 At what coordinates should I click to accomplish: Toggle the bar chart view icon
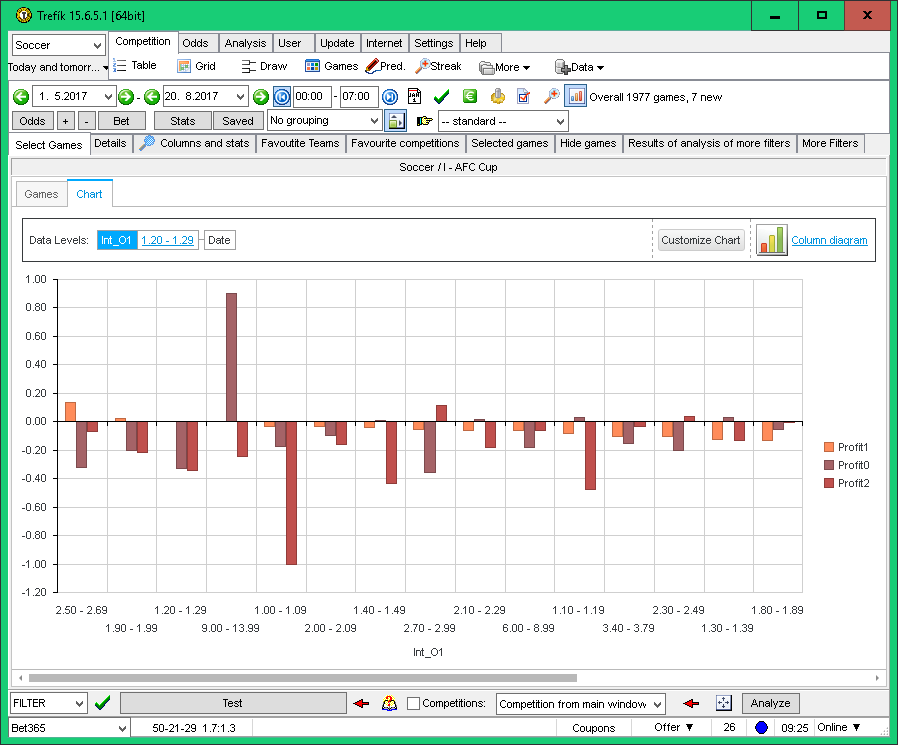(576, 97)
